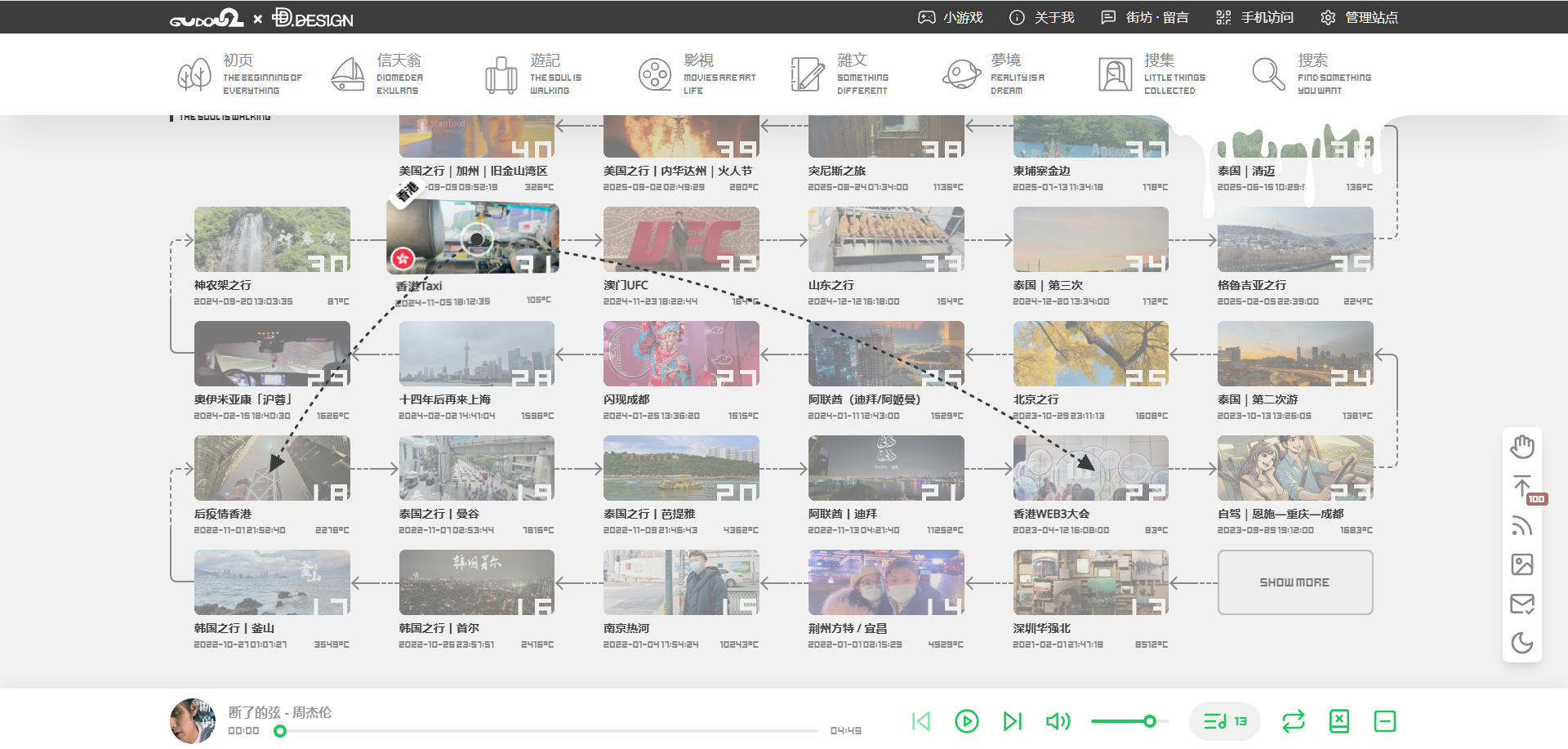Mute the music player volume
The height and width of the screenshot is (749, 1568).
1058,721
